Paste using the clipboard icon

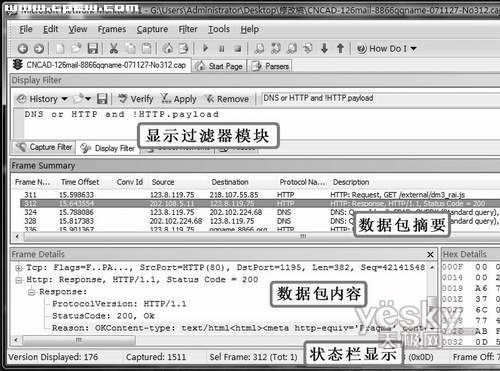click(146, 49)
